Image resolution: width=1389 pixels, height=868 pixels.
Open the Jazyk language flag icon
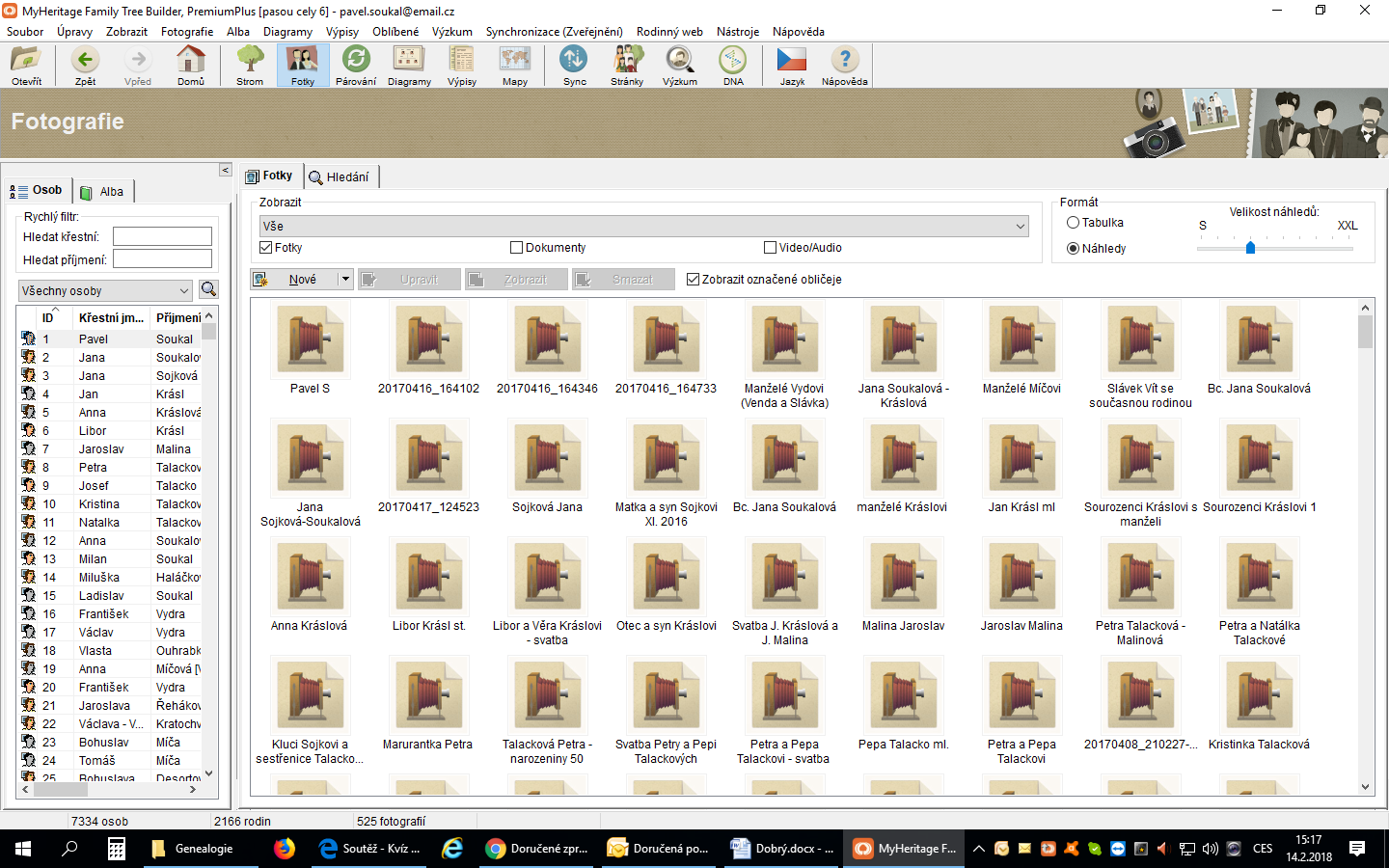pos(792,65)
